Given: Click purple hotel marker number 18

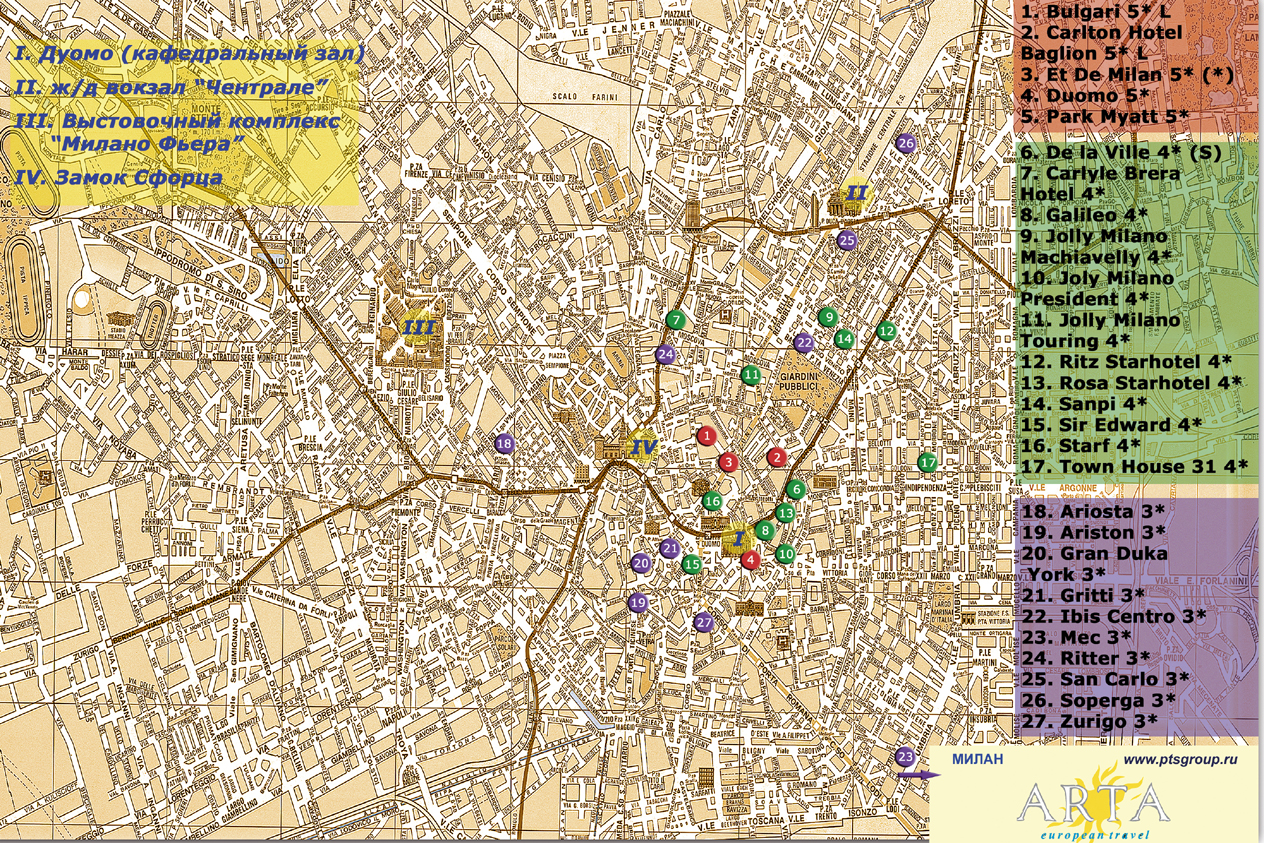Looking at the screenshot, I should click(x=504, y=443).
